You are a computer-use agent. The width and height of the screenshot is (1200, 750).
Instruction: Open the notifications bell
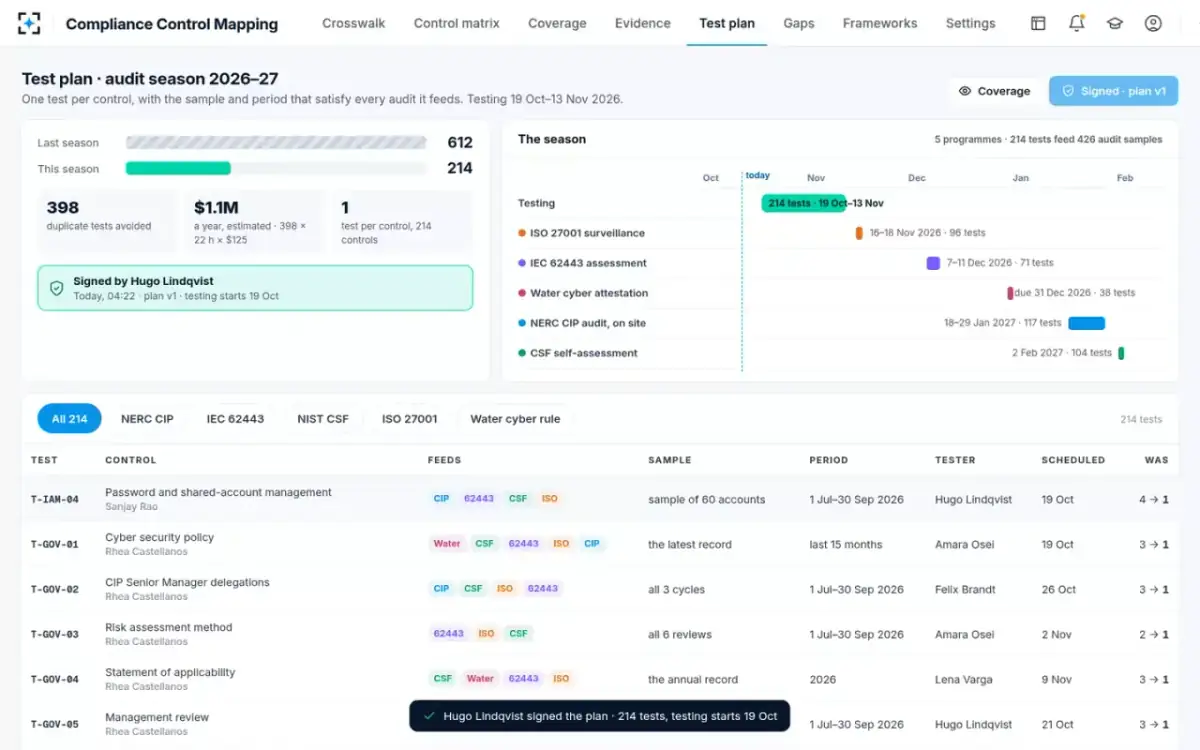coord(1077,23)
